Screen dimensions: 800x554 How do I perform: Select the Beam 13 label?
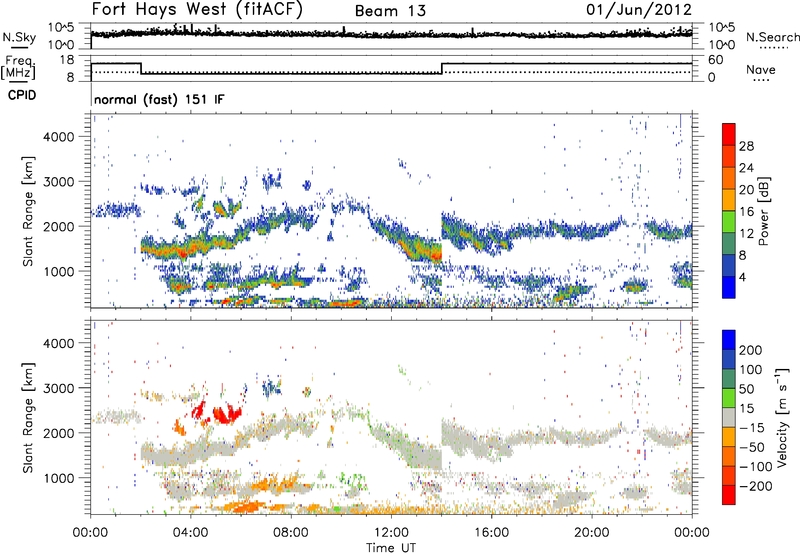pyautogui.click(x=390, y=11)
